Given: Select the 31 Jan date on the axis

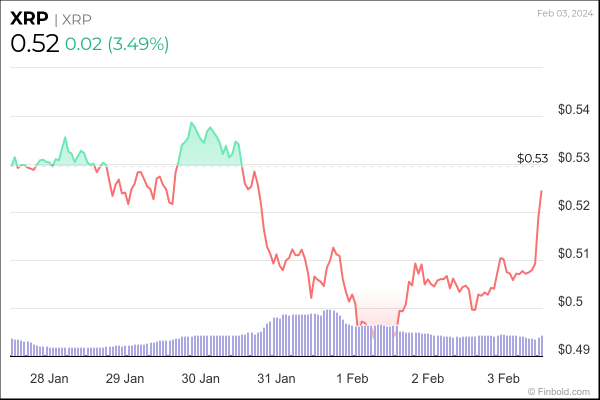Looking at the screenshot, I should [276, 379].
